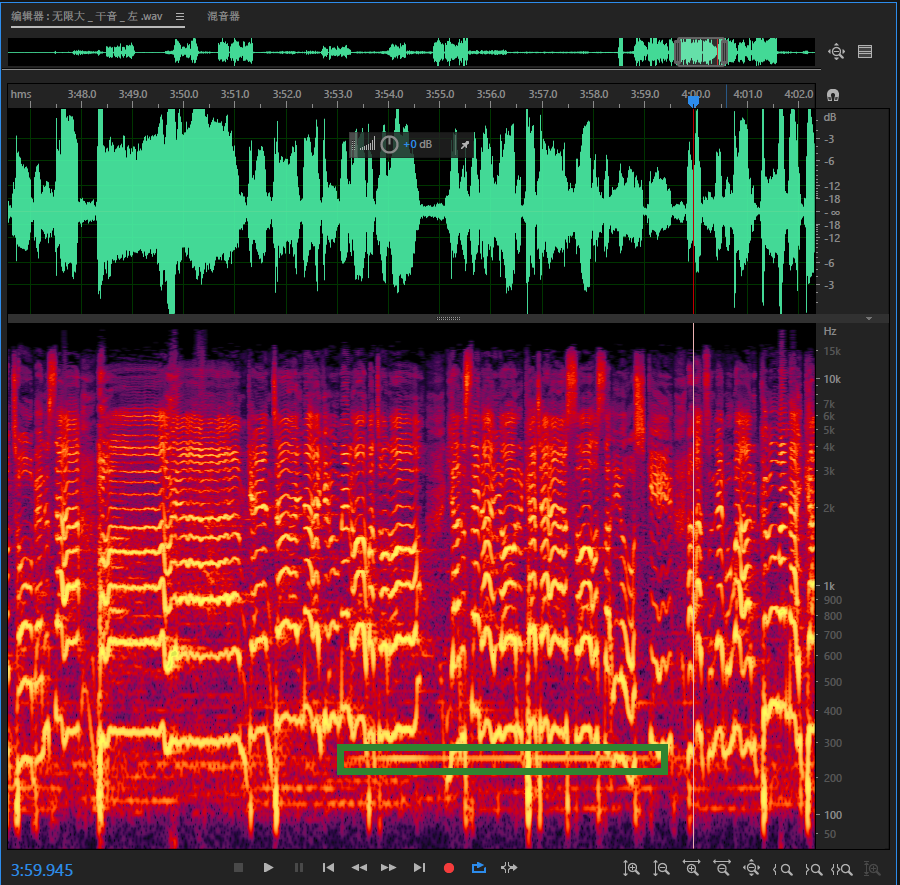
Task: Zoom in amplitude using magnifier icon
Action: 631,869
